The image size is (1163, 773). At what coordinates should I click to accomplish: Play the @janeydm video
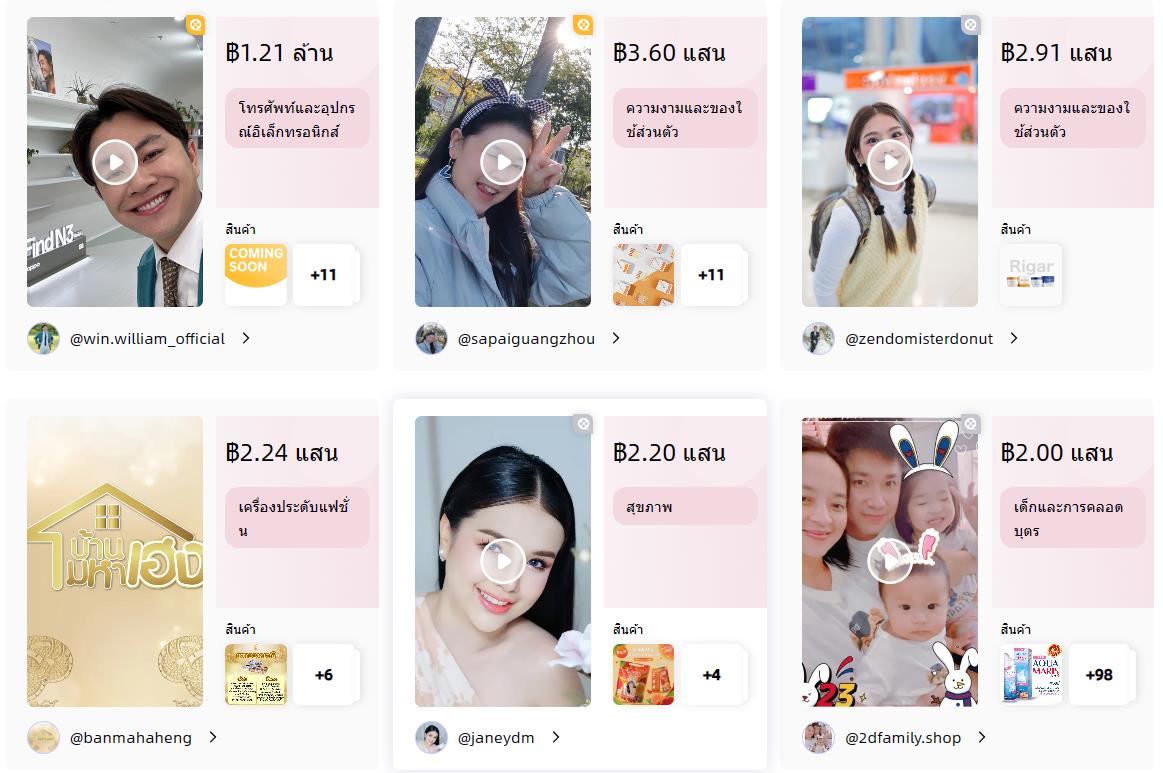coord(503,562)
